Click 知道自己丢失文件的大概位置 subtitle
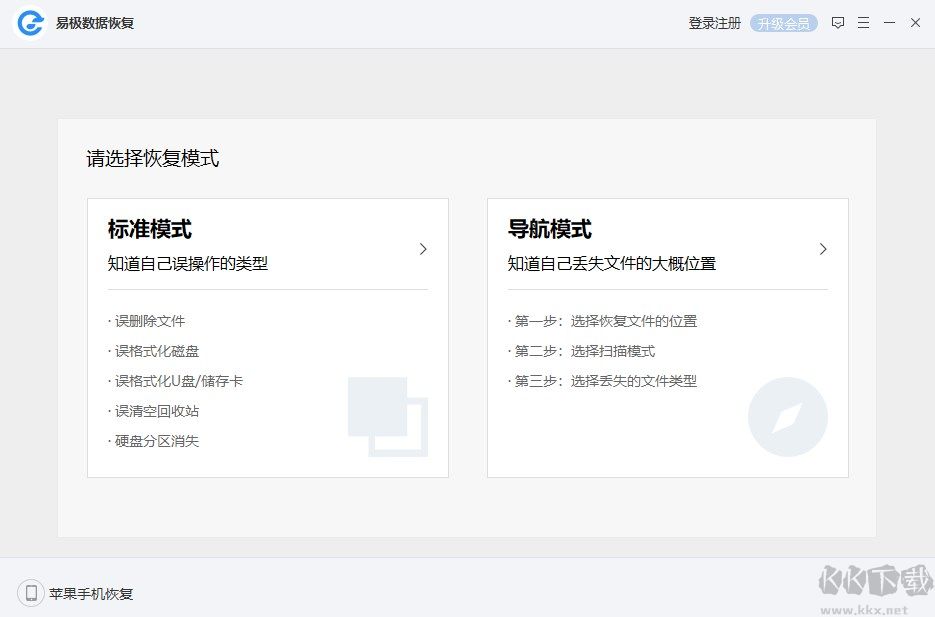Viewport: 935px width, 617px height. pyautogui.click(x=612, y=263)
